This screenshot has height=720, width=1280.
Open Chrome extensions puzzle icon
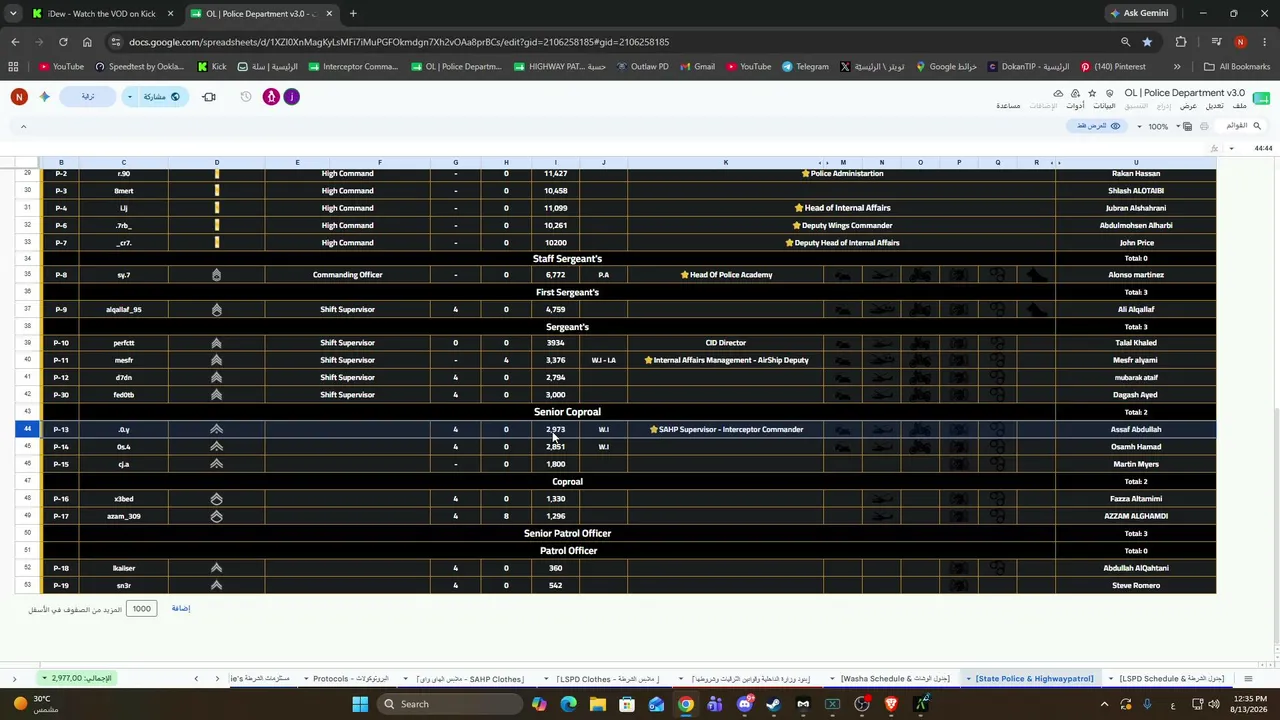pos(1181,42)
